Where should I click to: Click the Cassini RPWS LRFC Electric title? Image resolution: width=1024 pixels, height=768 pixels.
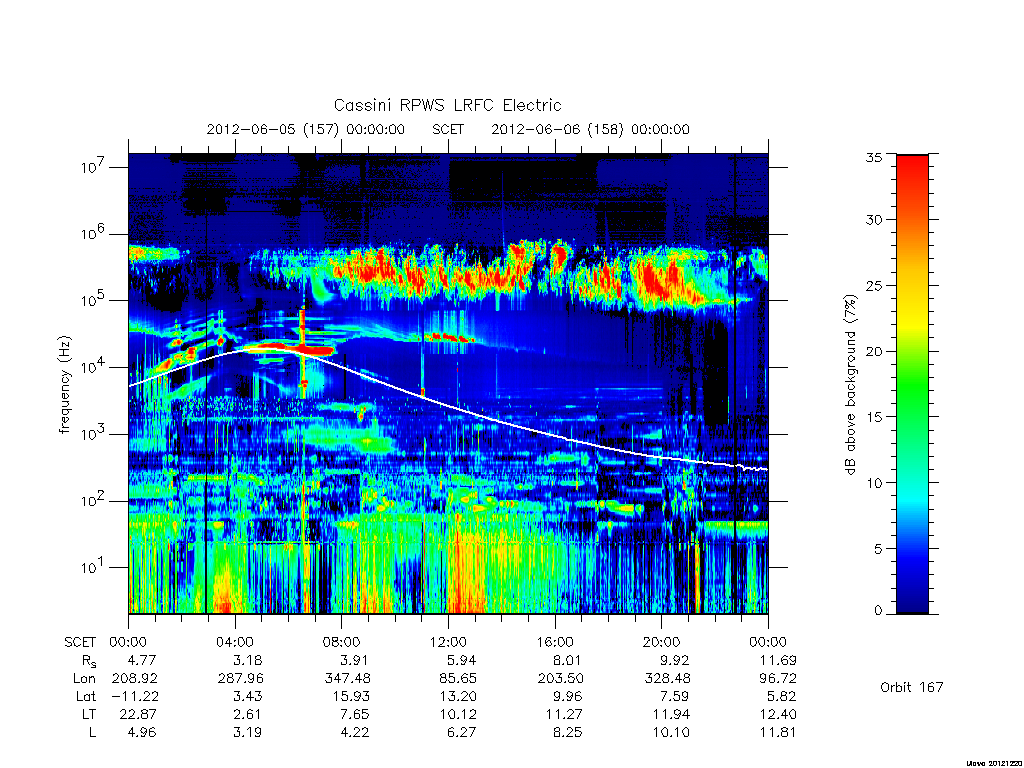pyautogui.click(x=447, y=105)
